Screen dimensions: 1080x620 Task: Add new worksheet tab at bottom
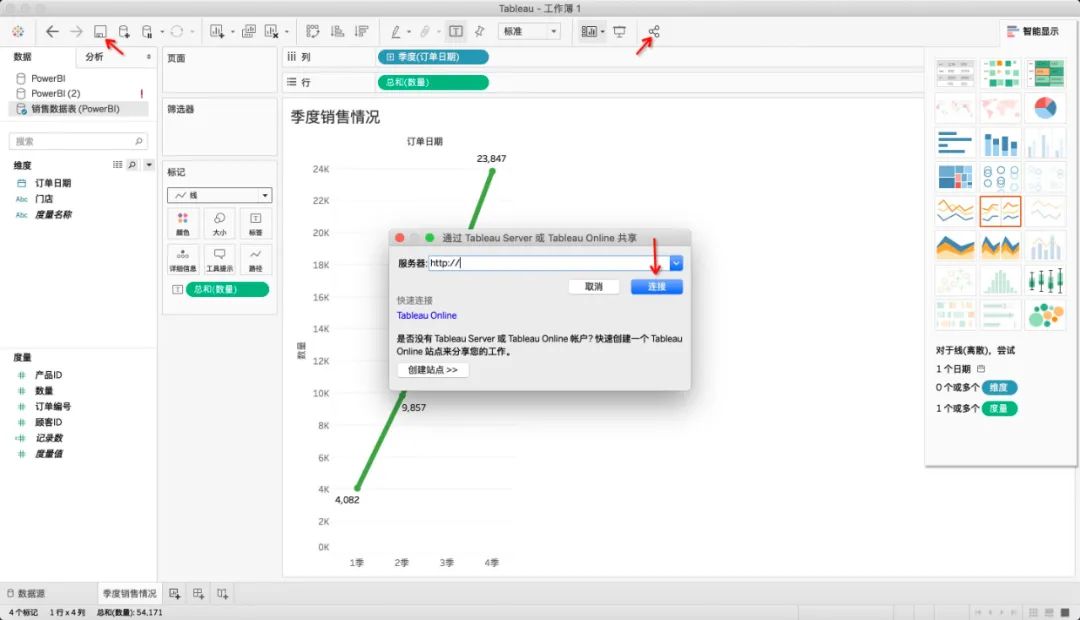(x=174, y=593)
